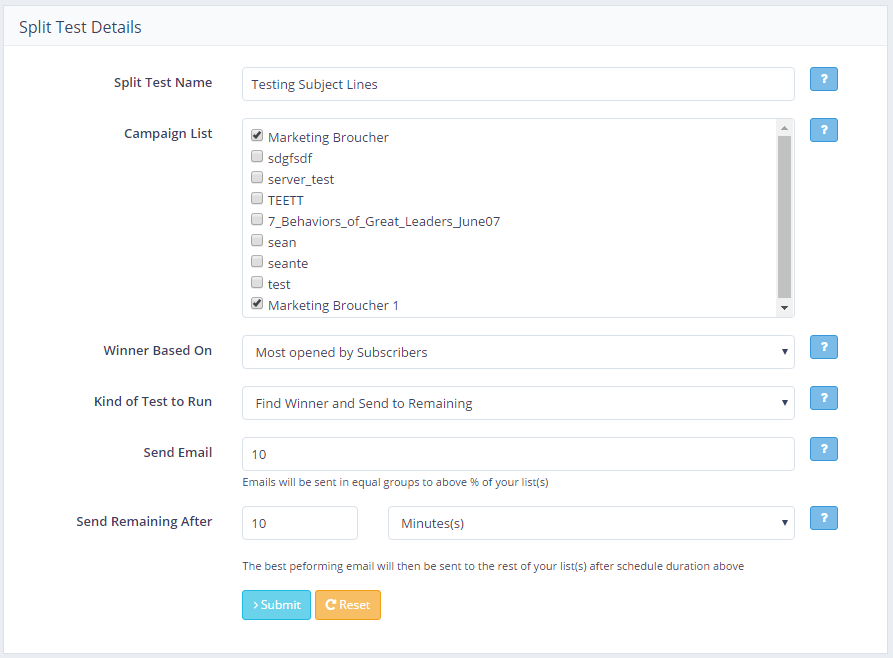Click the Reset button
The height and width of the screenshot is (658, 893).
tap(347, 605)
